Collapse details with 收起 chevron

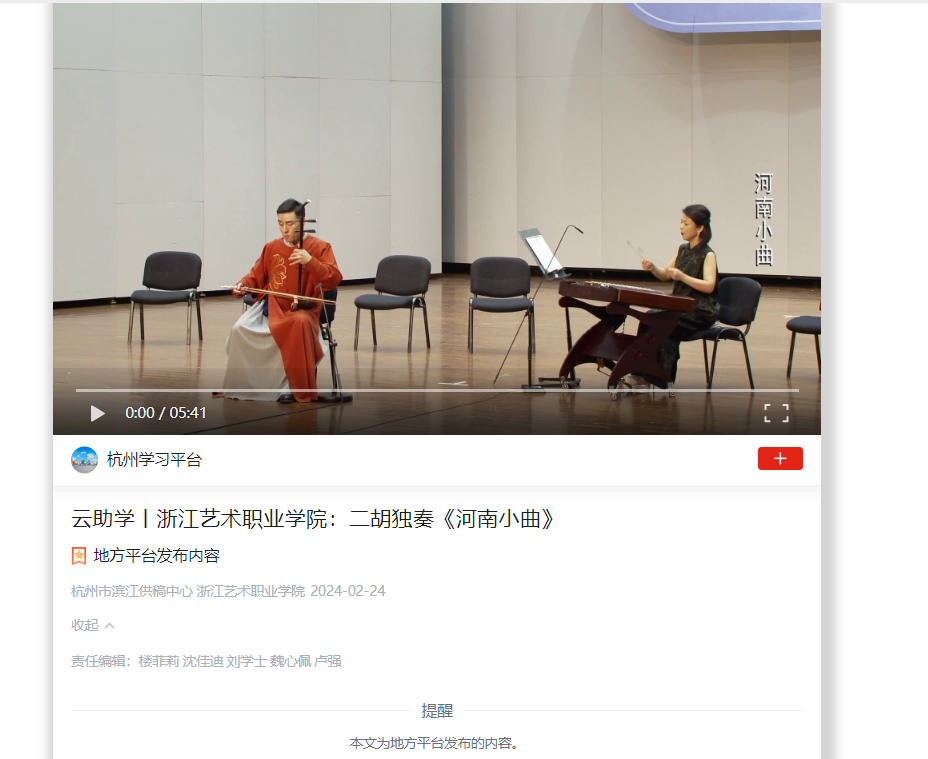(109, 626)
